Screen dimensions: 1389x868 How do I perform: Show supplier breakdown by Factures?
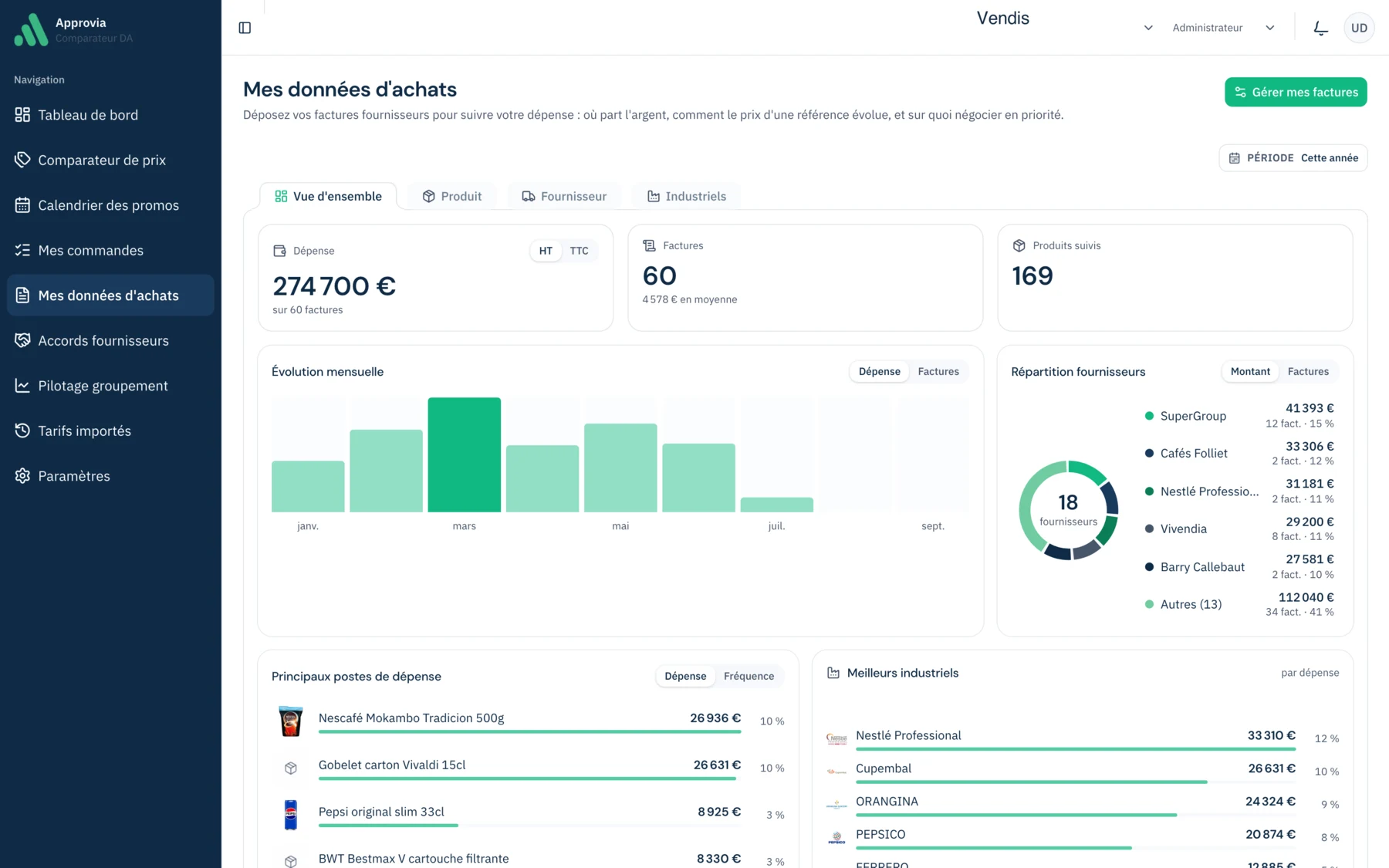pyautogui.click(x=1308, y=372)
